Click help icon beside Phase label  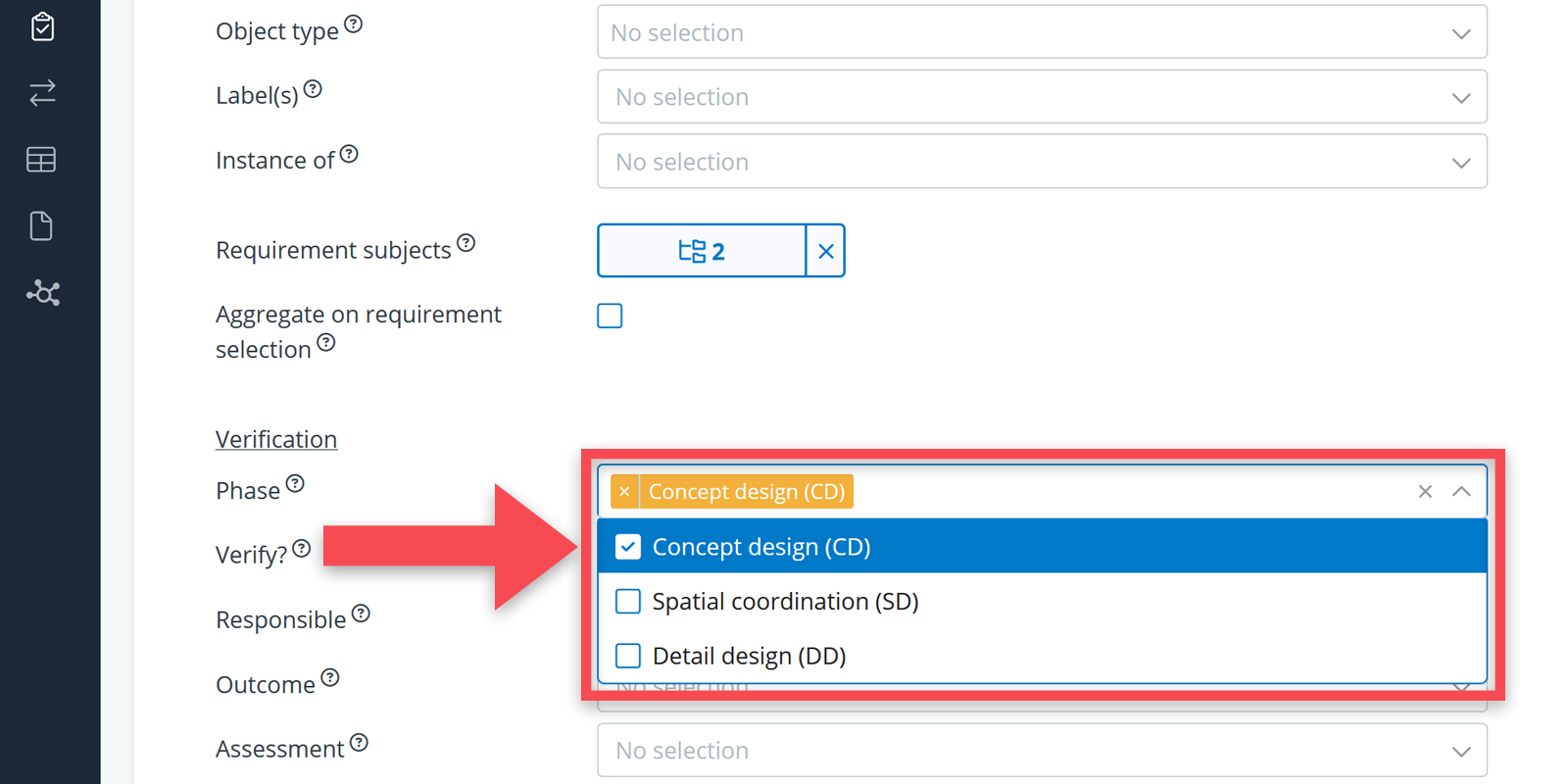coord(295,483)
